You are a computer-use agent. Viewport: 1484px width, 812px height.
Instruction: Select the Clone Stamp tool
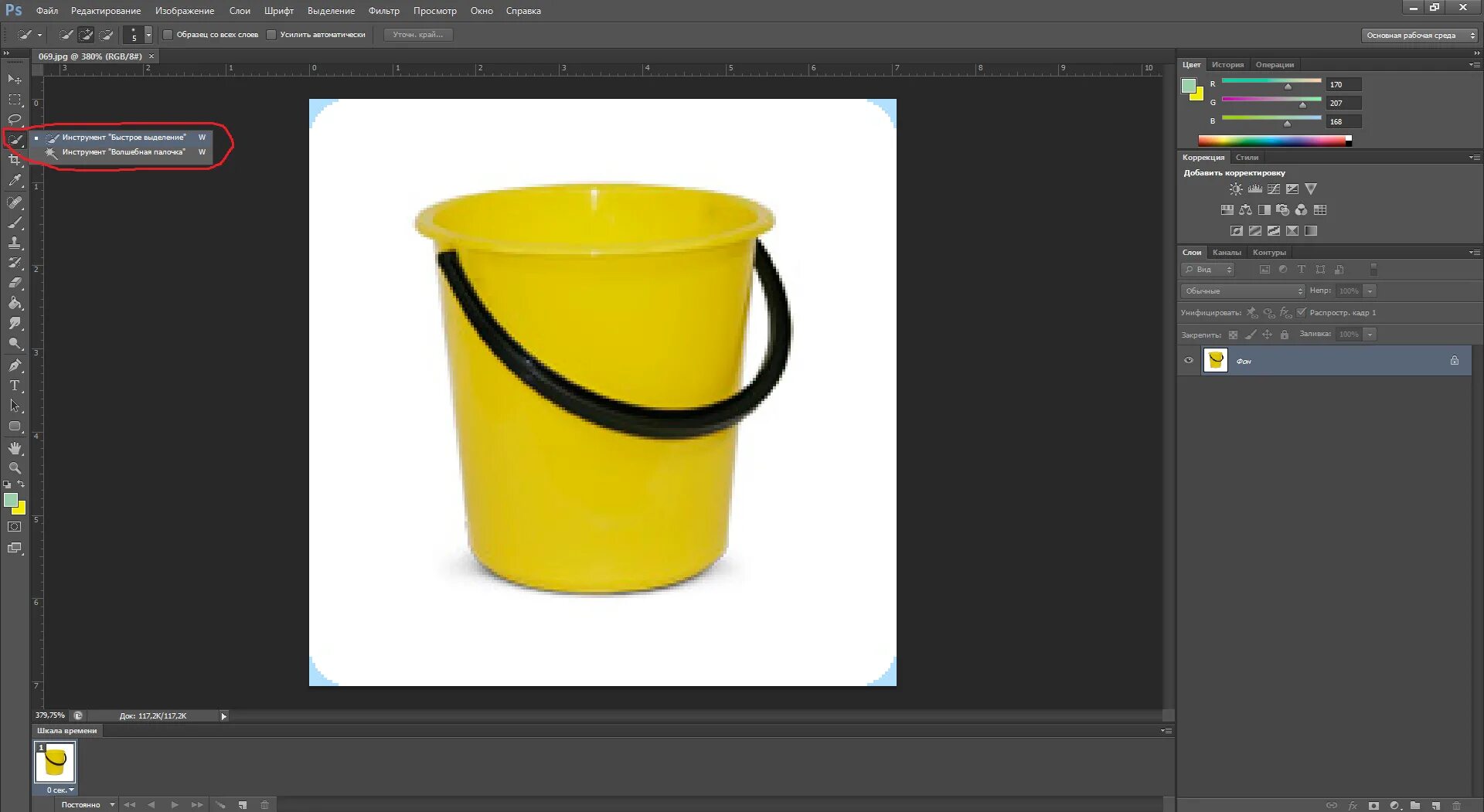[x=15, y=243]
